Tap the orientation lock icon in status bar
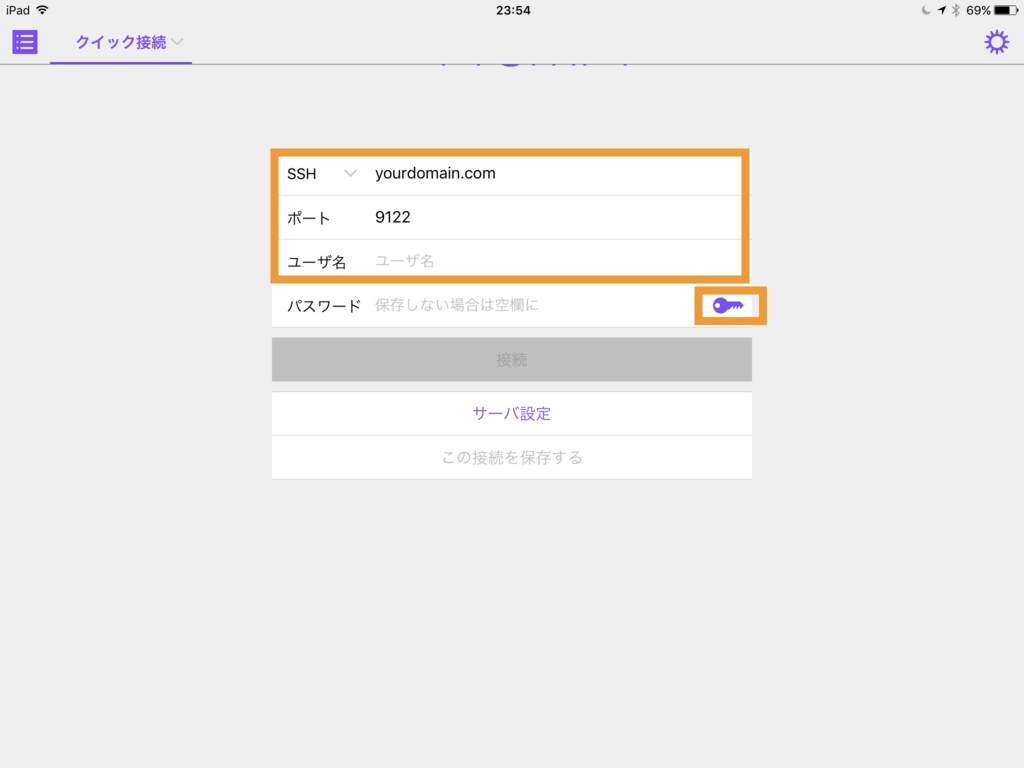This screenshot has height=768, width=1024. pos(928,12)
